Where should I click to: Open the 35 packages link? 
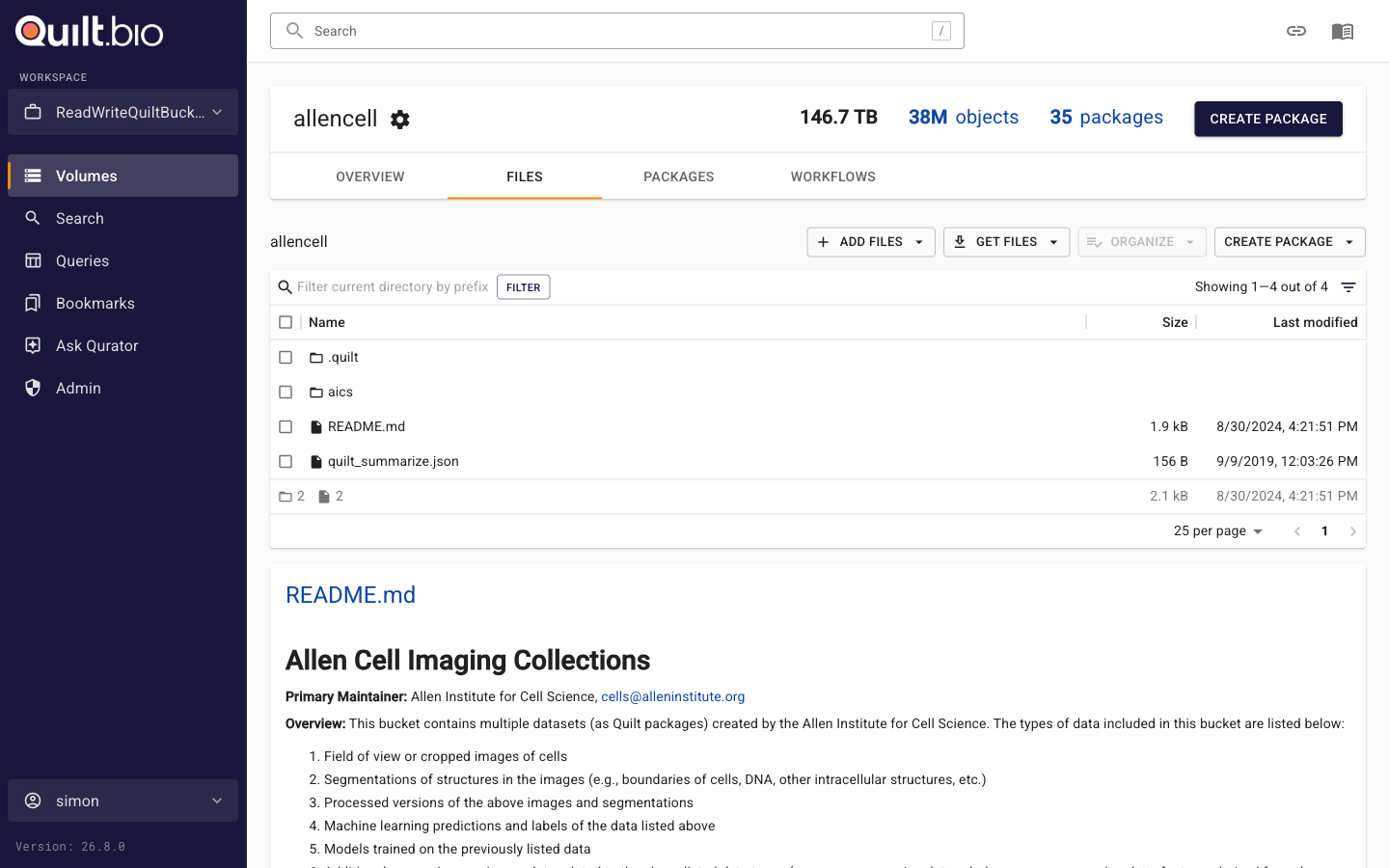[x=1106, y=117]
